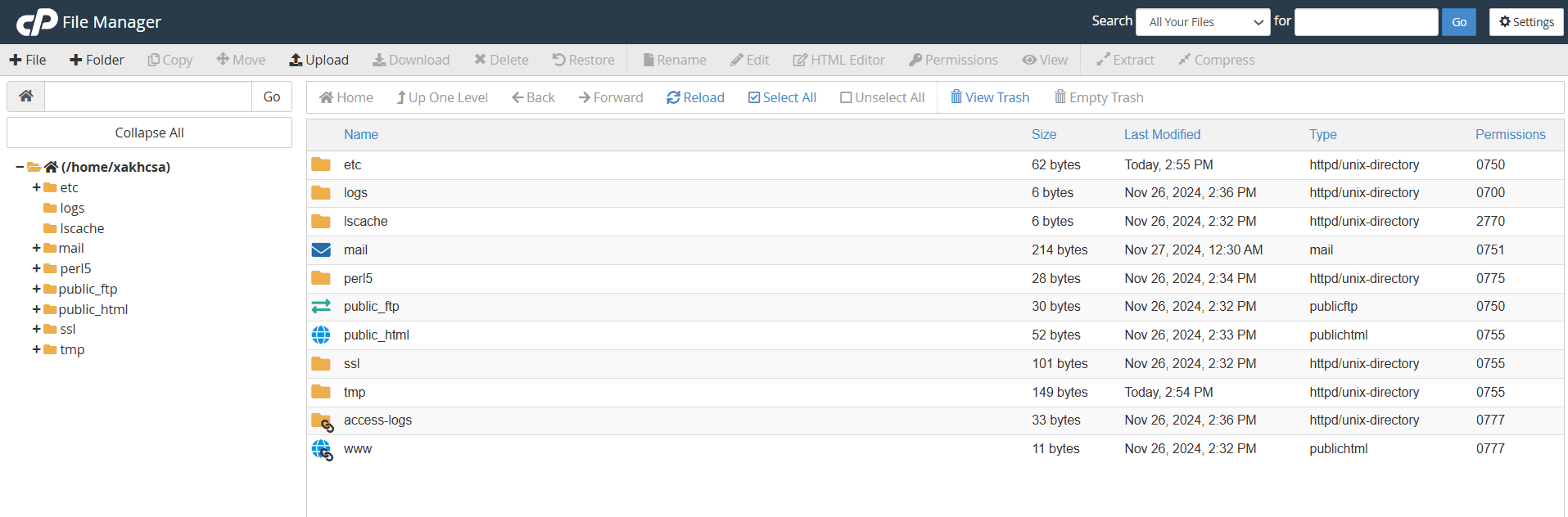Select logs in the folder tree
Viewport: 1568px width, 517px height.
tap(72, 208)
